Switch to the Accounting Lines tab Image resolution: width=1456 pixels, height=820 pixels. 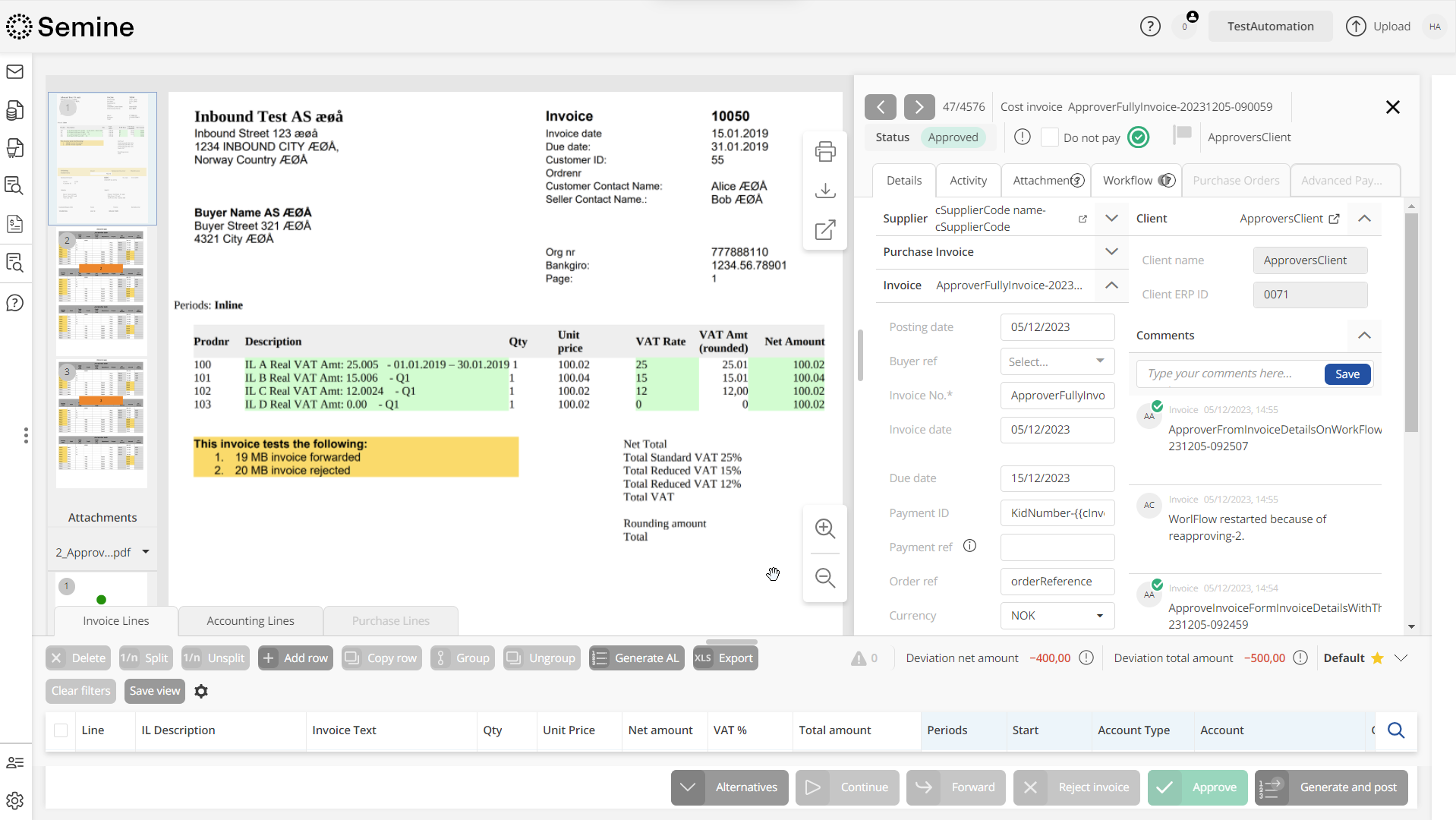click(x=250, y=620)
